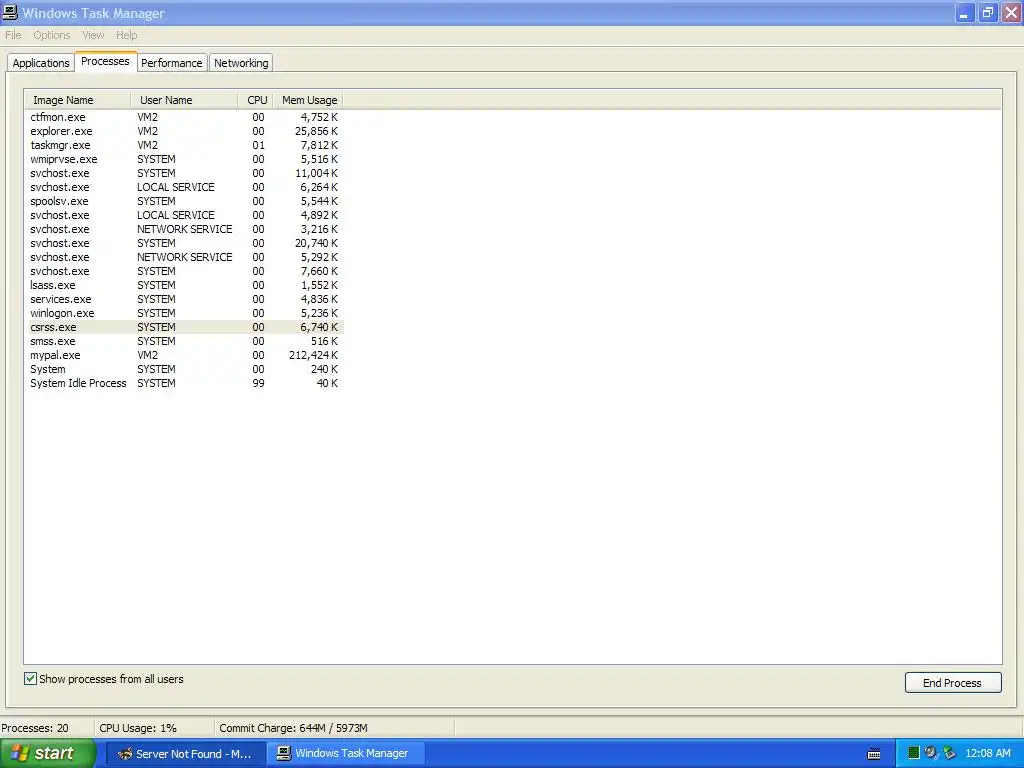Screen dimensions: 1024x768
Task: Click the CPU Usage: 1% status entry
Action: (x=138, y=728)
